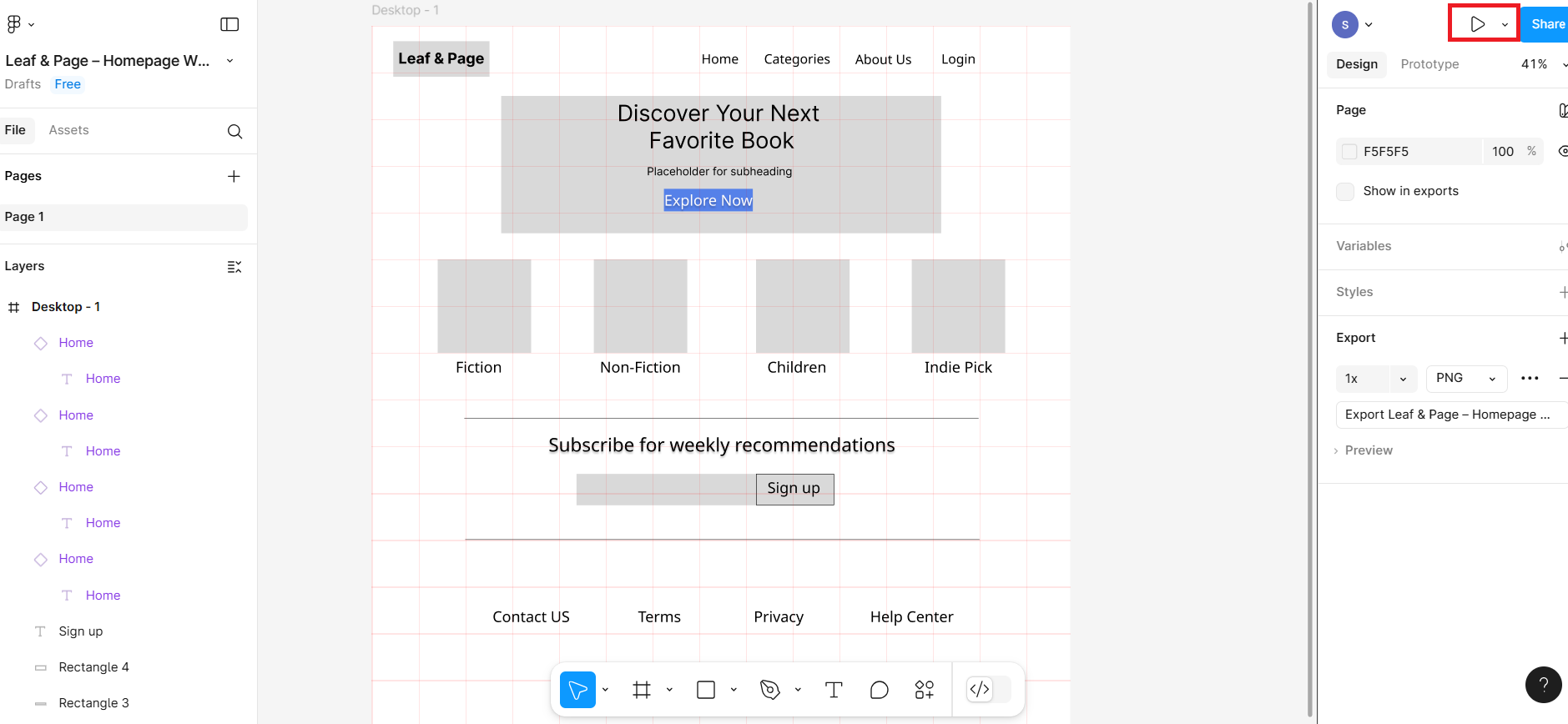This screenshot has height=724, width=1568.
Task: Open present options dropdown arrow
Action: click(1505, 25)
